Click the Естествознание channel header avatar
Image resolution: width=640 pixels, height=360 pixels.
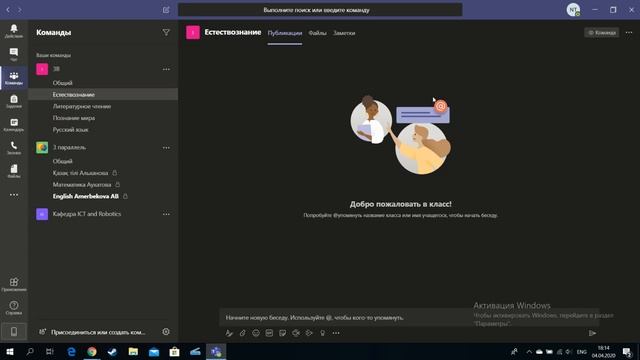point(193,32)
